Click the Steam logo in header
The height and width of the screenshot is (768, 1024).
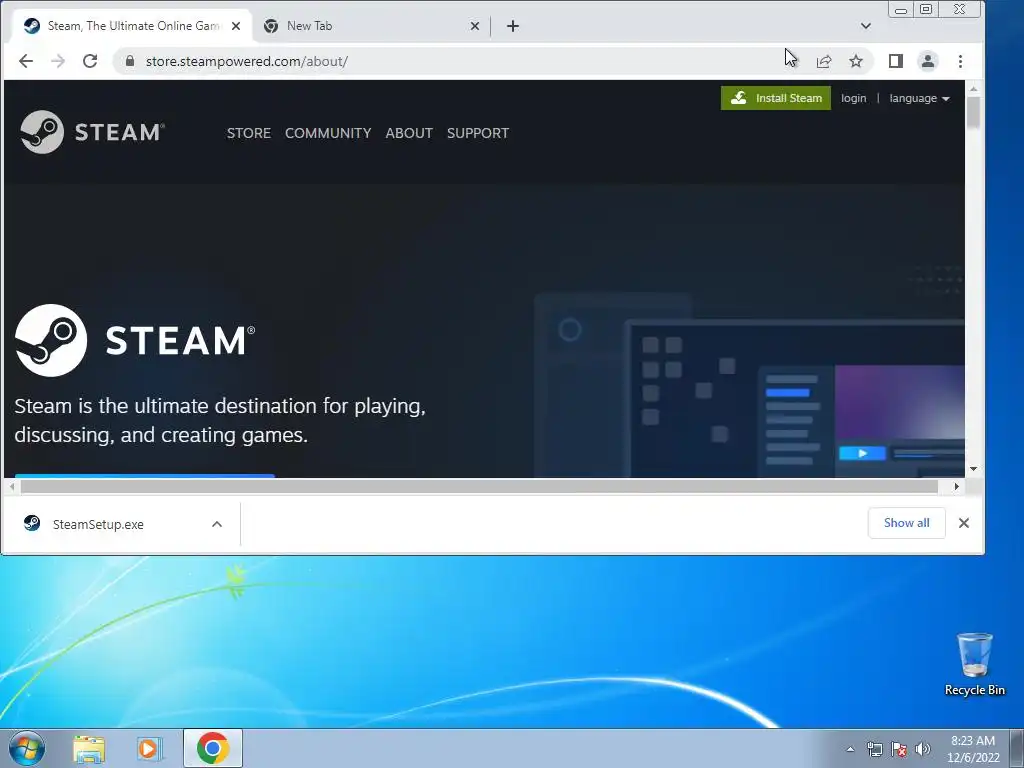point(92,133)
